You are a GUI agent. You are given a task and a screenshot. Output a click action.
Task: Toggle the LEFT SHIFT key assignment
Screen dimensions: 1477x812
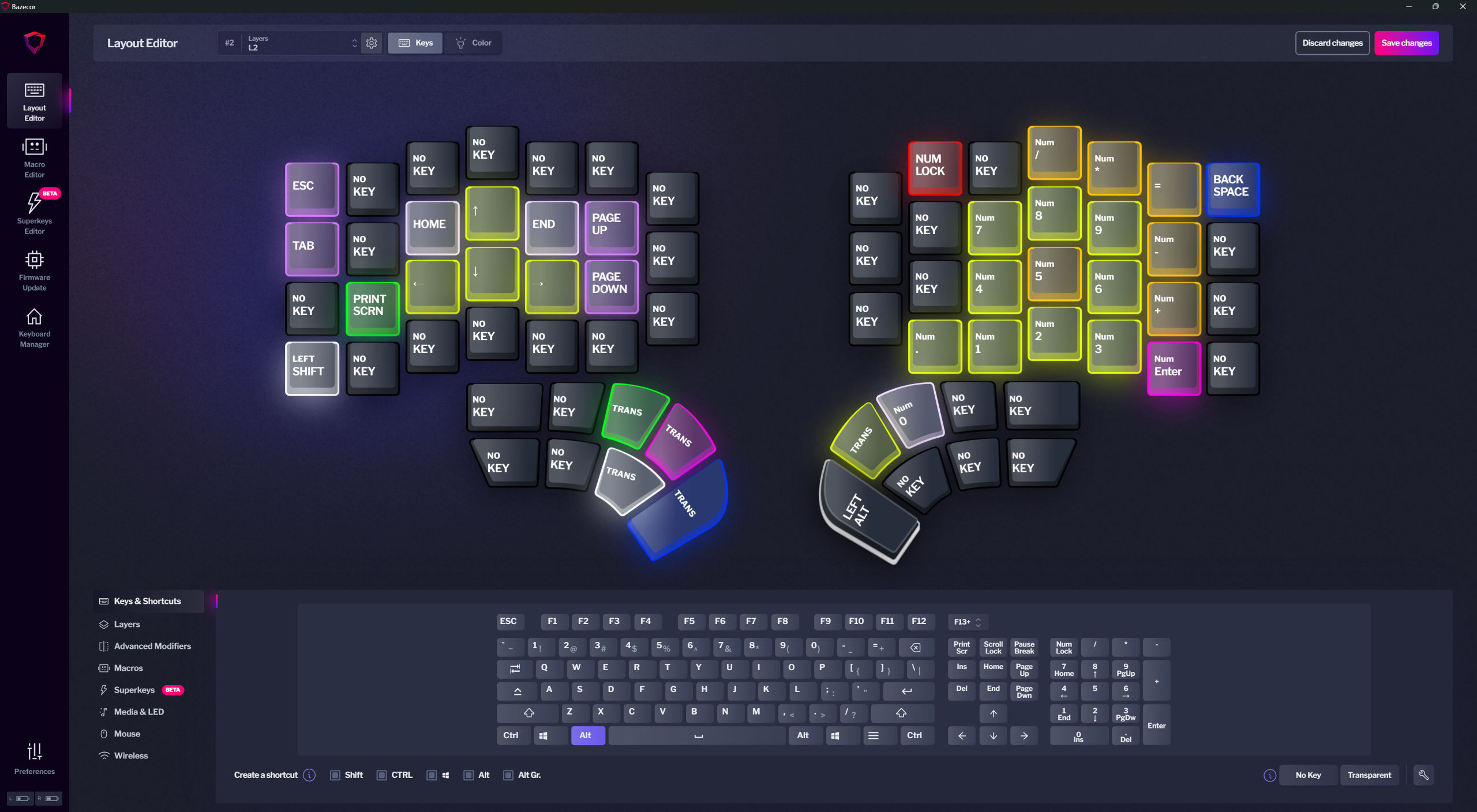pyautogui.click(x=309, y=365)
